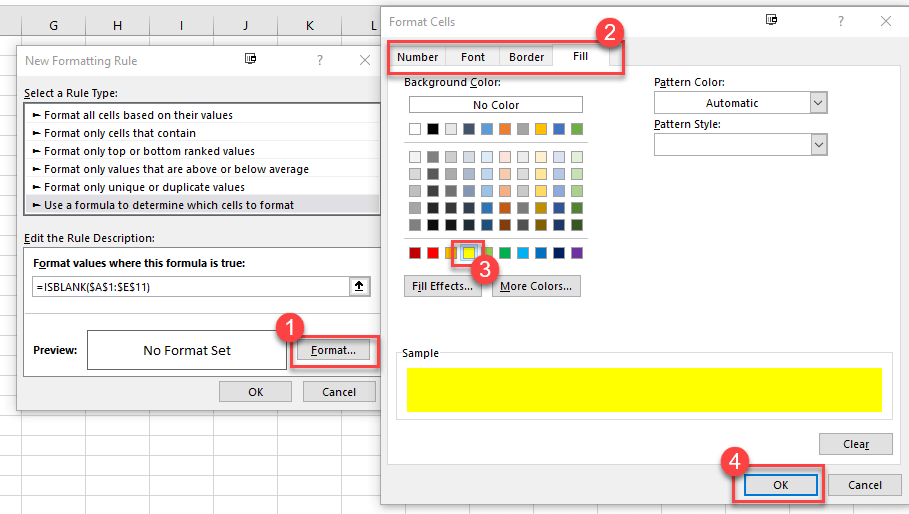Click the help icon in New Formatting Rule

click(x=319, y=61)
